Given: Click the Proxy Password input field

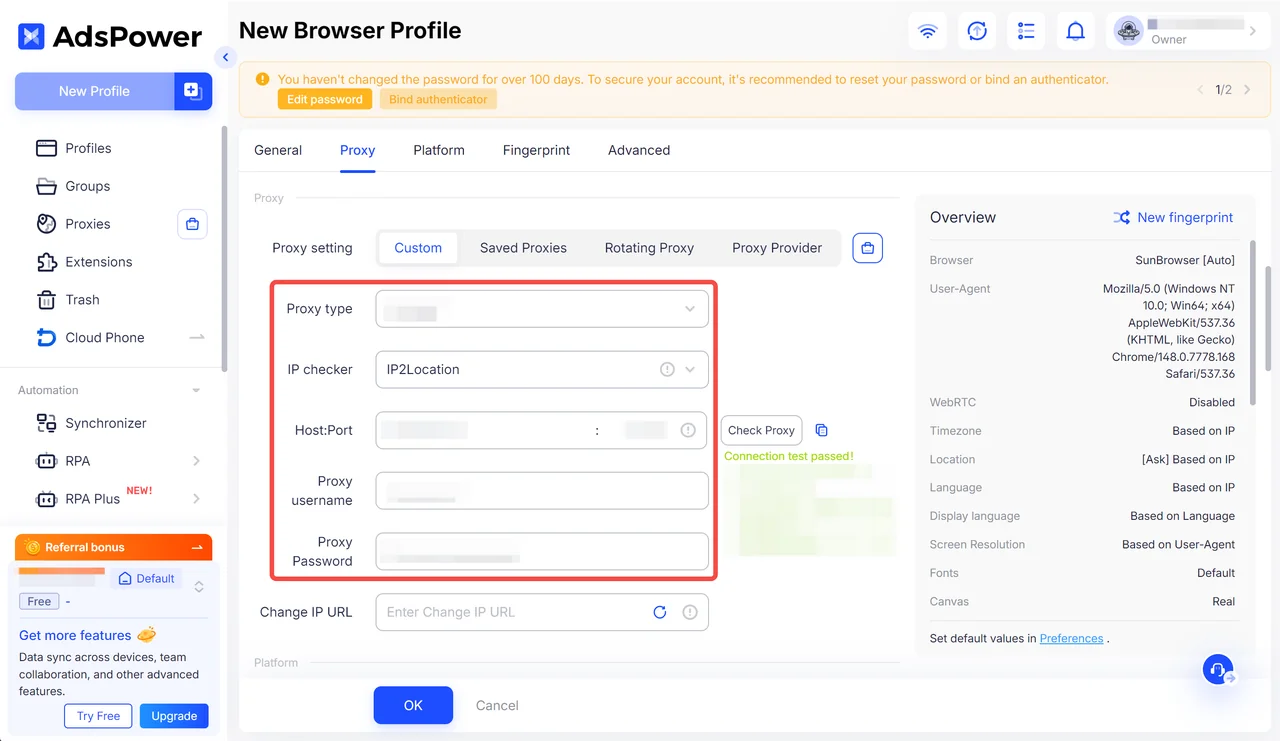Looking at the screenshot, I should pyautogui.click(x=542, y=551).
